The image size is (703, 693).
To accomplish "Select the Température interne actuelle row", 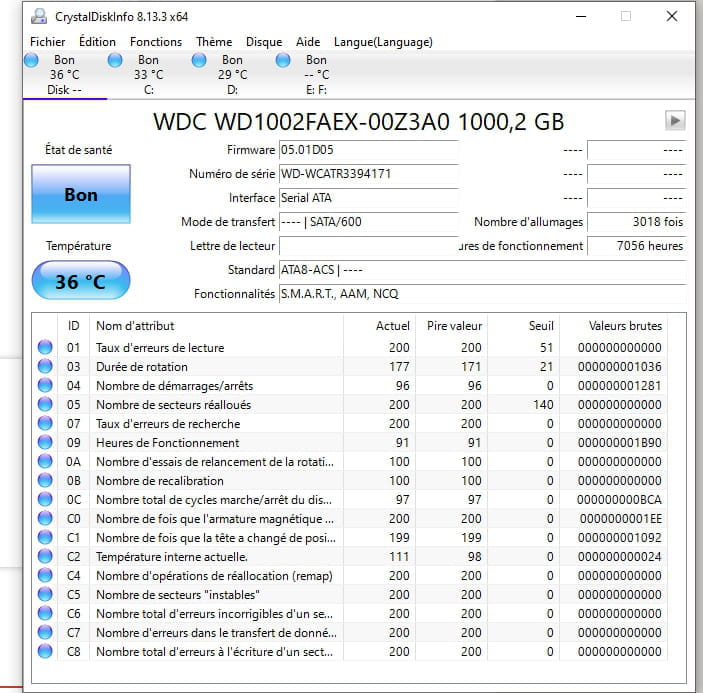I will click(x=350, y=557).
